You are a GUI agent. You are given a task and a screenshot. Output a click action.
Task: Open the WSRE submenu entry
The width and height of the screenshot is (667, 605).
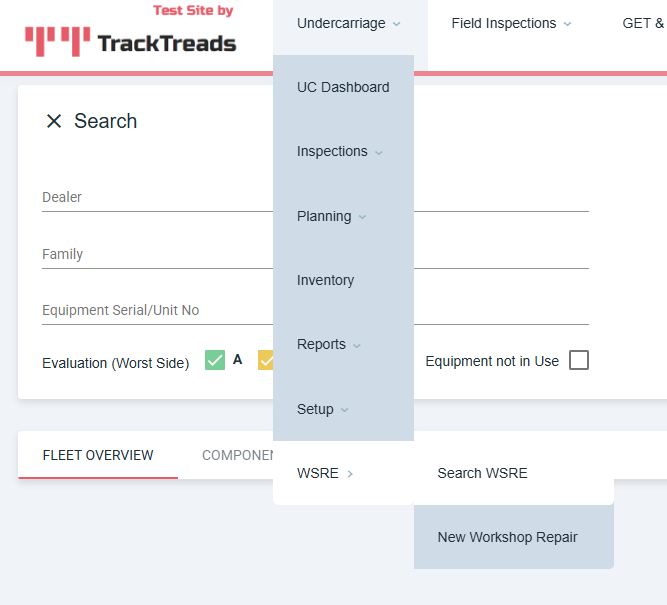[325, 473]
